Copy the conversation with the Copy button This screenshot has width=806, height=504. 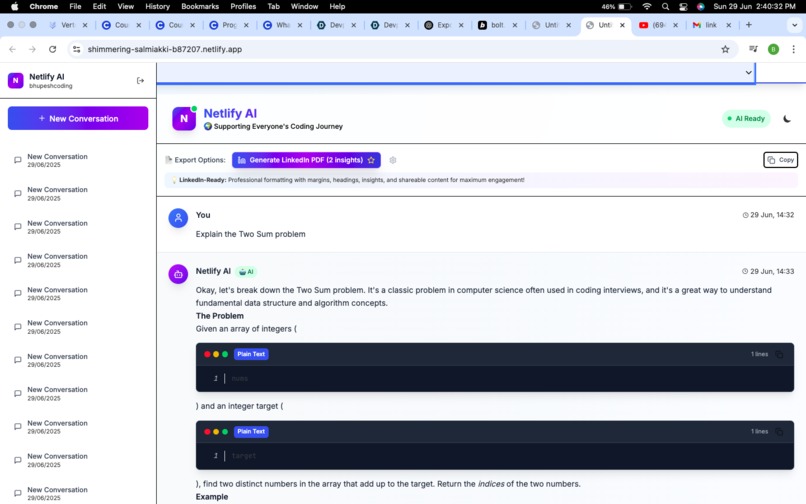pyautogui.click(x=780, y=160)
